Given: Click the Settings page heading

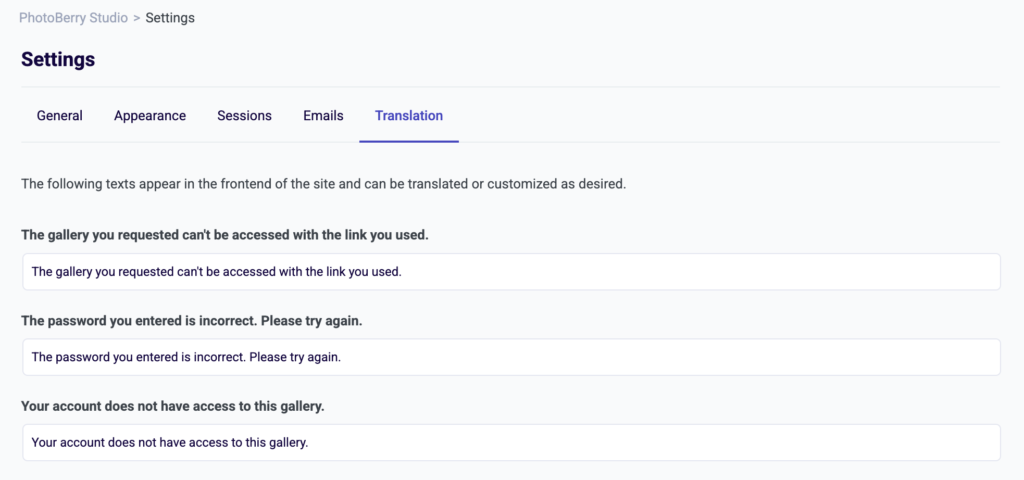Looking at the screenshot, I should coord(58,60).
